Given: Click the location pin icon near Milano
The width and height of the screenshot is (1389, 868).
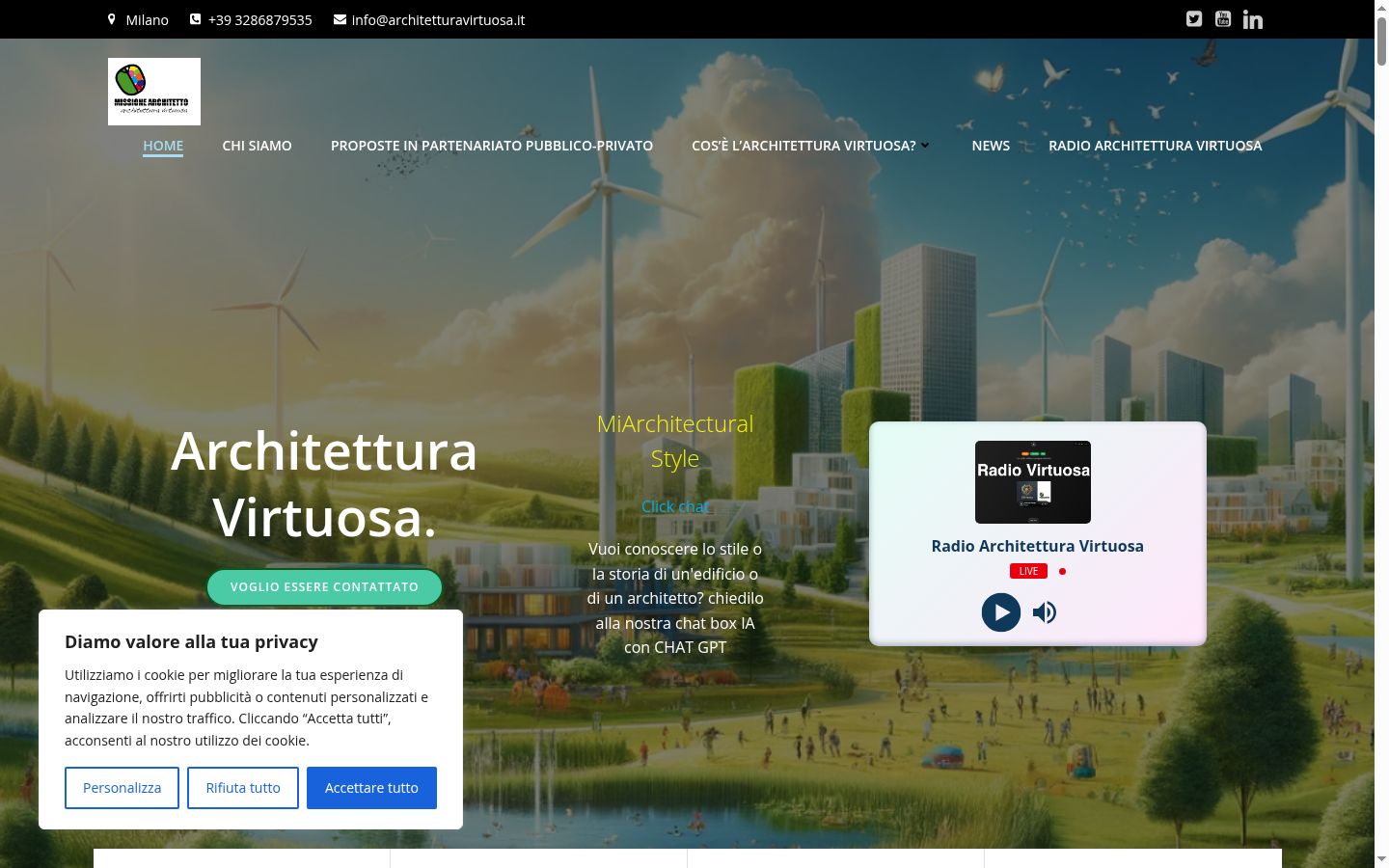Looking at the screenshot, I should (x=112, y=19).
